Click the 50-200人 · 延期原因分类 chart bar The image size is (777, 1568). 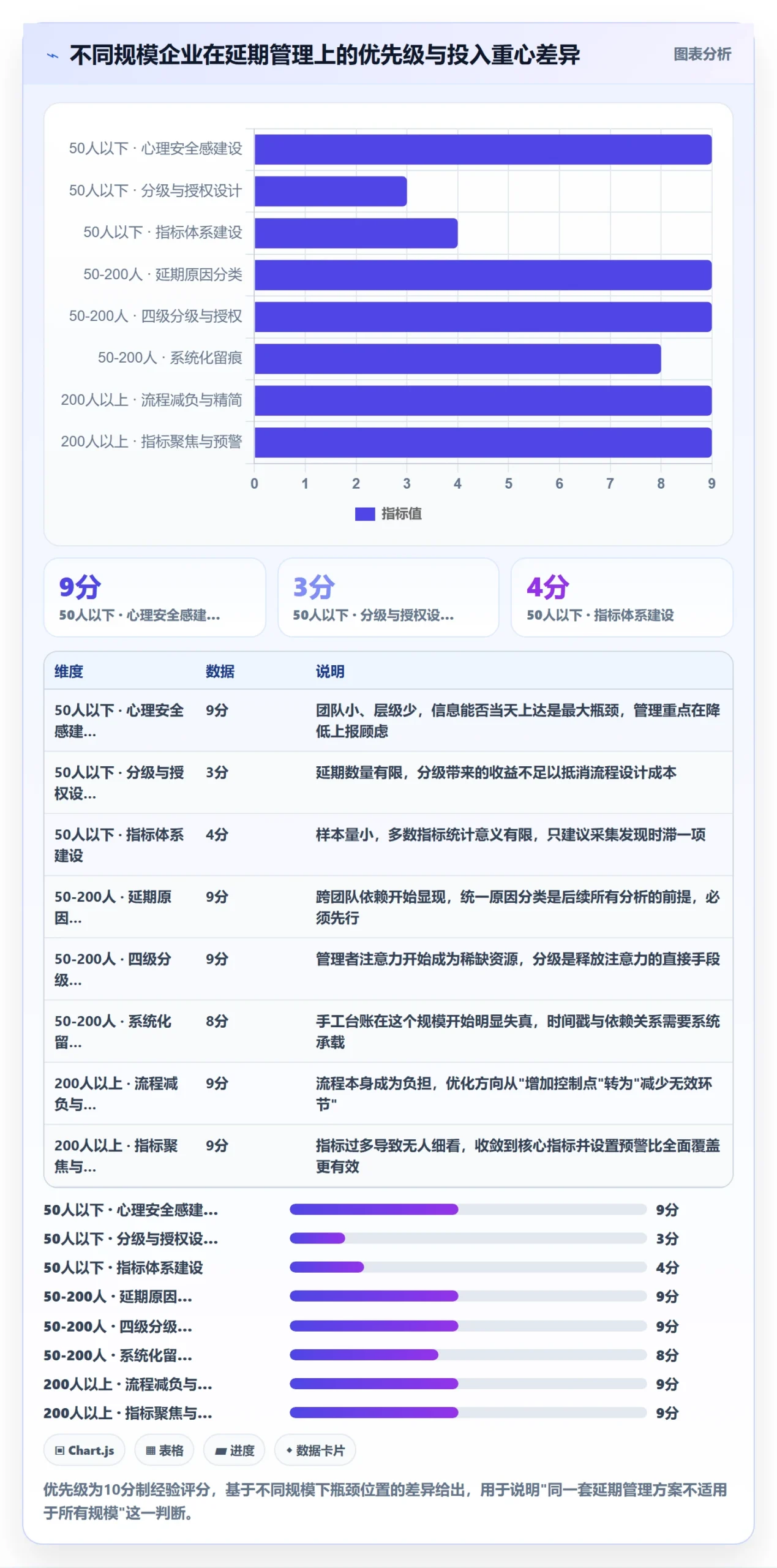coord(483,275)
